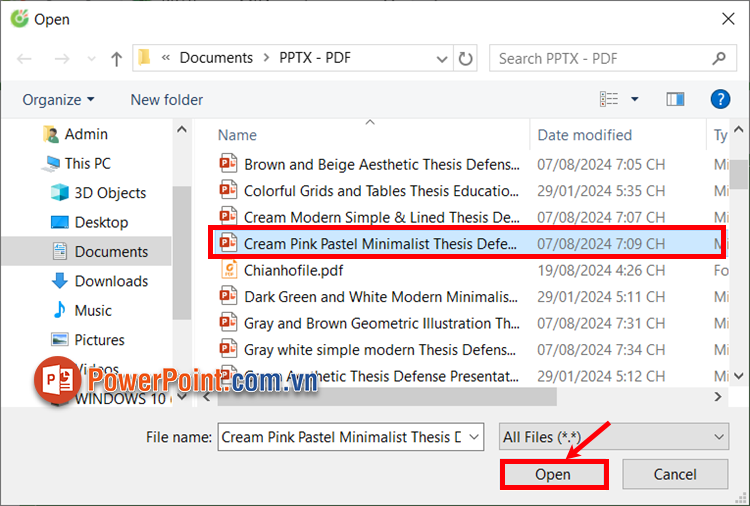Click the Chianhofile.pdf PDF icon

click(229, 269)
